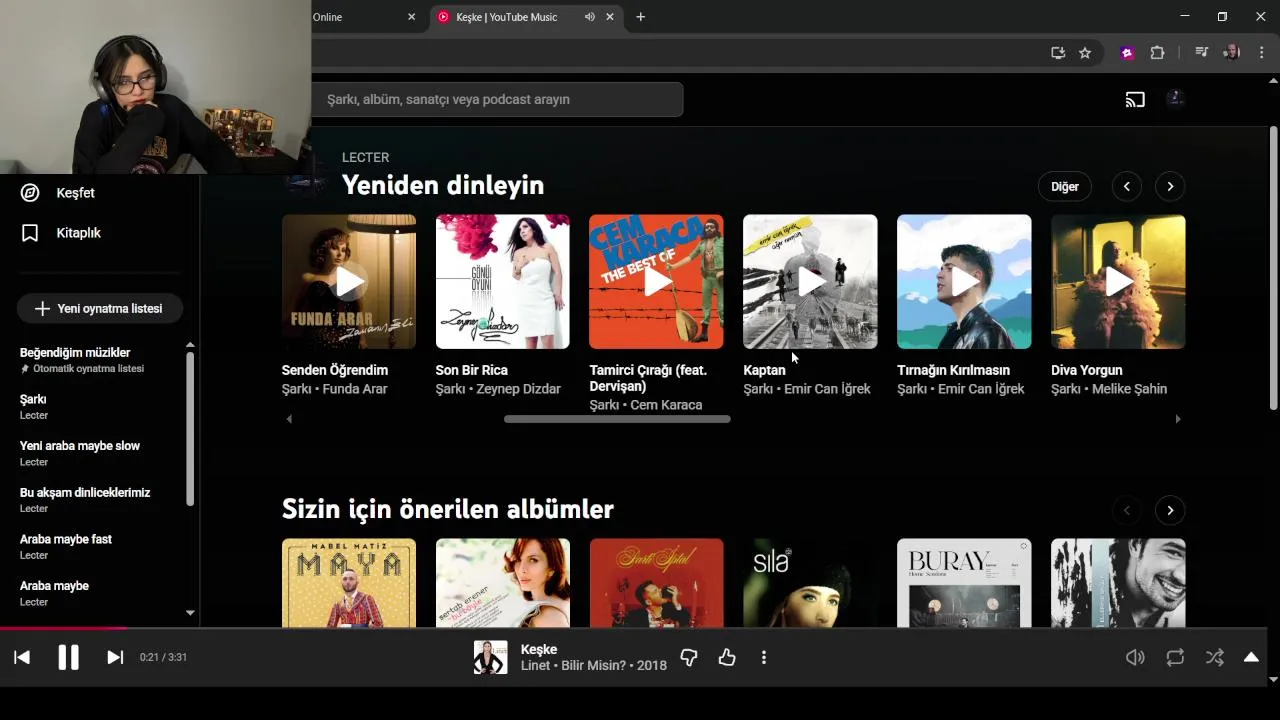Click the main page vertical scrollbar
This screenshot has width=1280, height=720.
click(x=1273, y=268)
